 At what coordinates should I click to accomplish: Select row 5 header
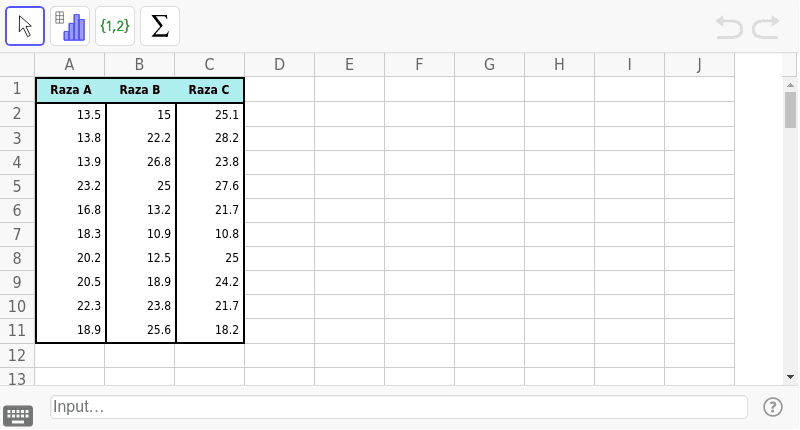pos(17,186)
